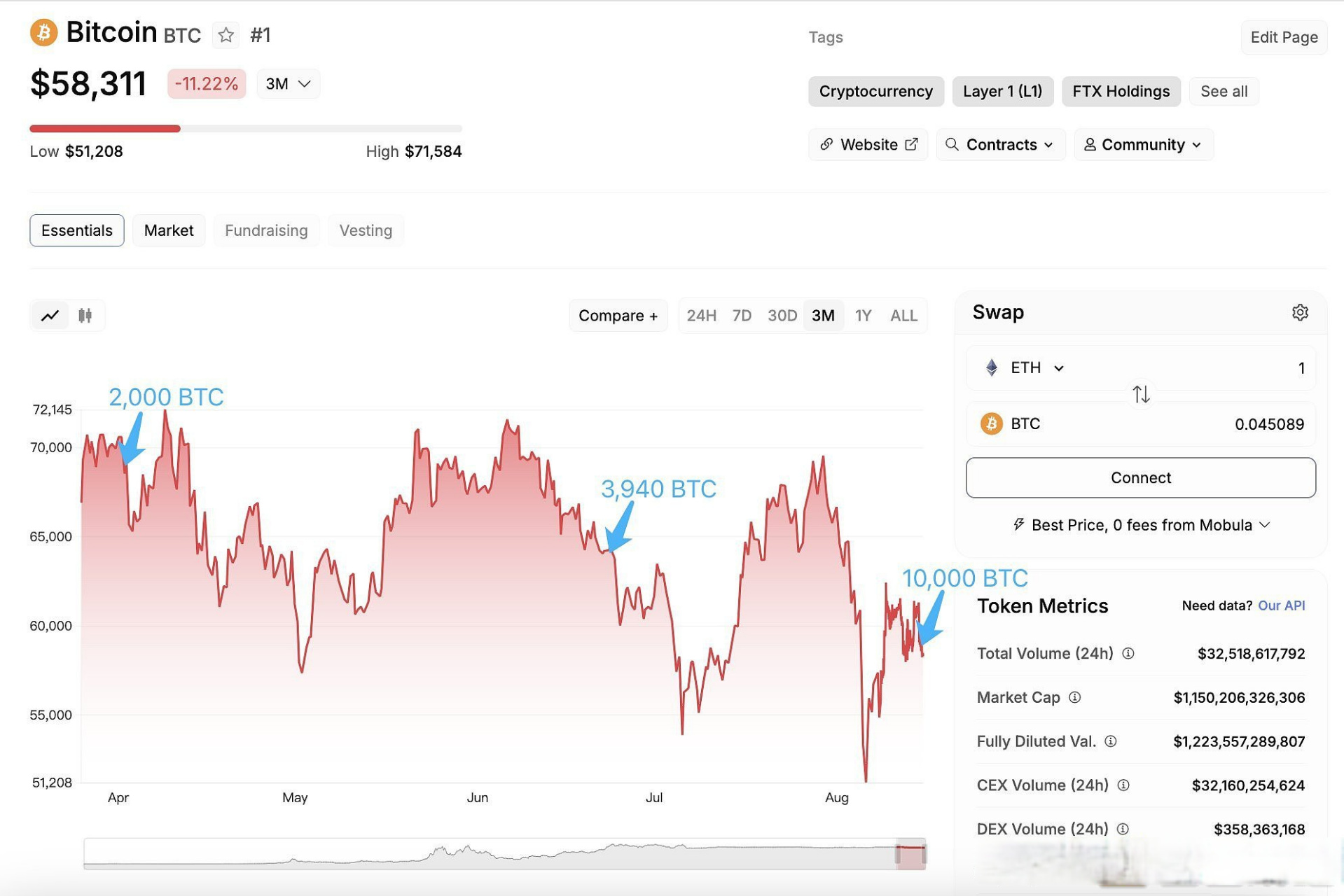Set chart range to 3M
Image resolution: width=1344 pixels, height=896 pixels.
click(x=823, y=316)
